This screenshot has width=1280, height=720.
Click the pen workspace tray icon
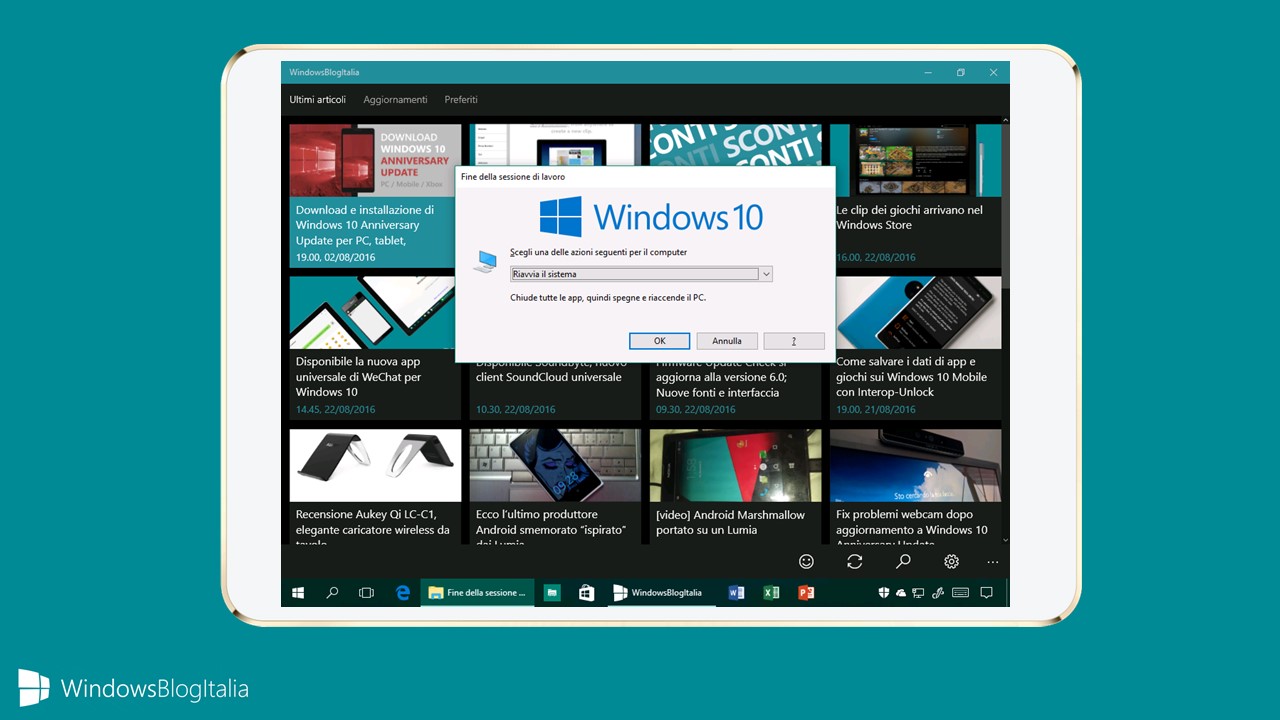(938, 593)
